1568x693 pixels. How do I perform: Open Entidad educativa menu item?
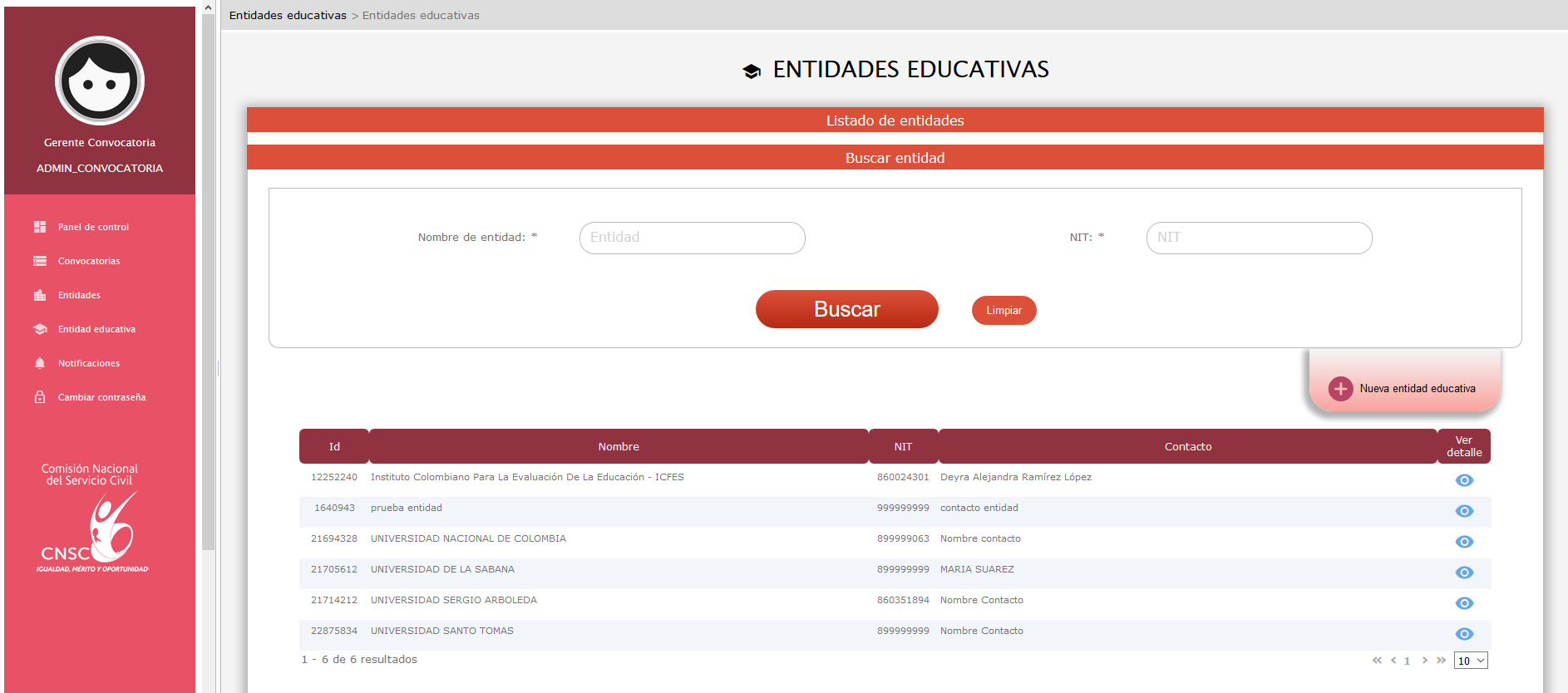[96, 329]
